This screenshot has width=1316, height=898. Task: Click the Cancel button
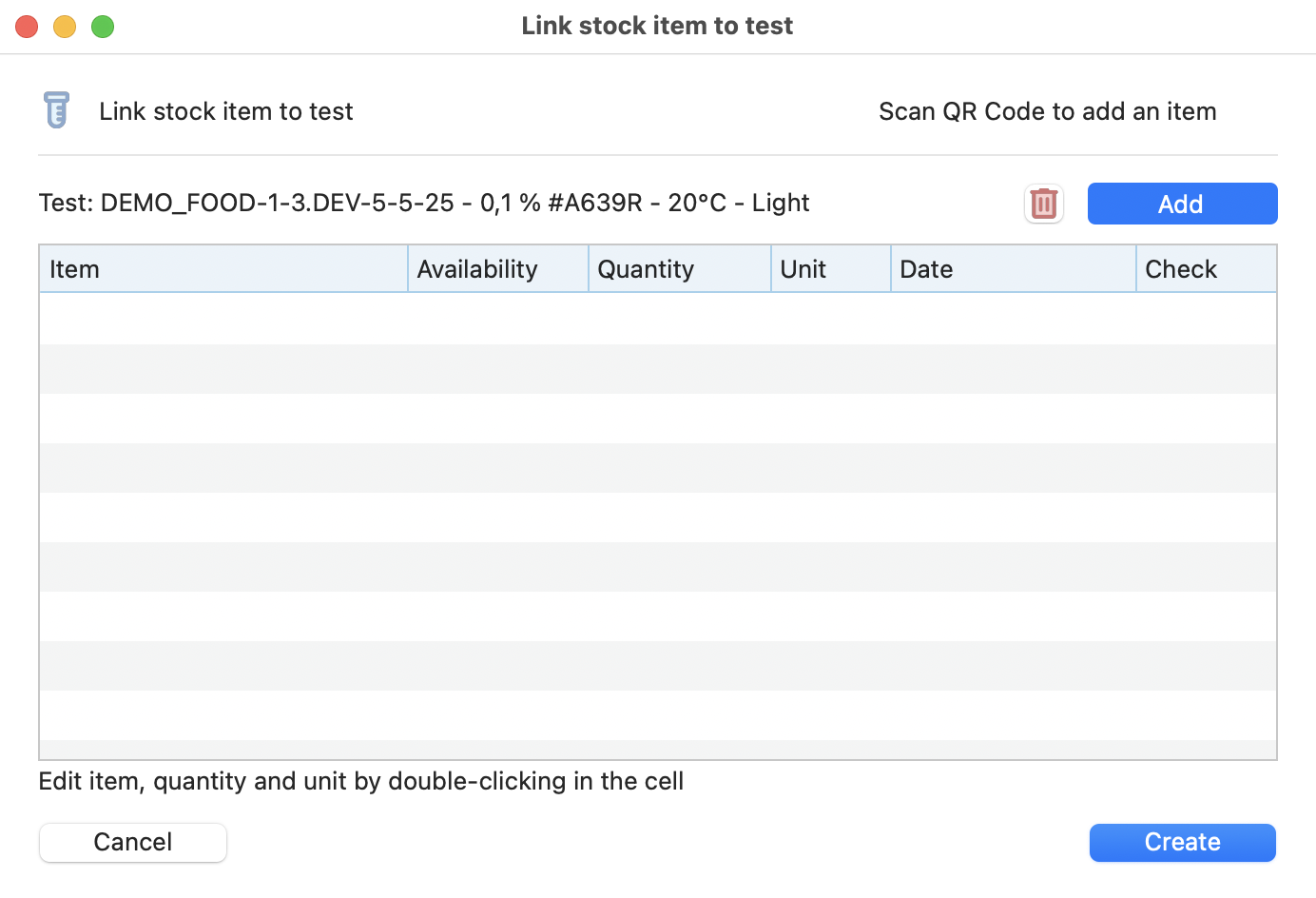[133, 842]
